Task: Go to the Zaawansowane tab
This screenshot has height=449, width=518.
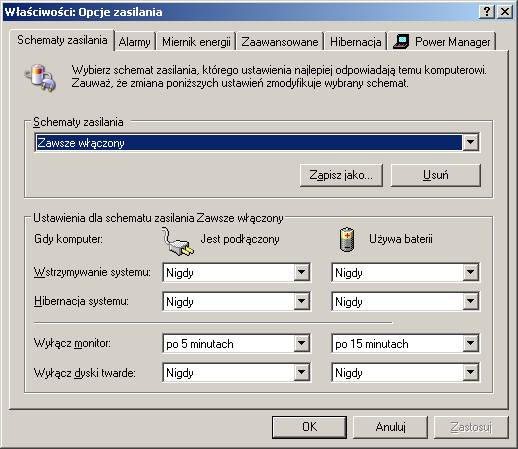Action: 280,42
